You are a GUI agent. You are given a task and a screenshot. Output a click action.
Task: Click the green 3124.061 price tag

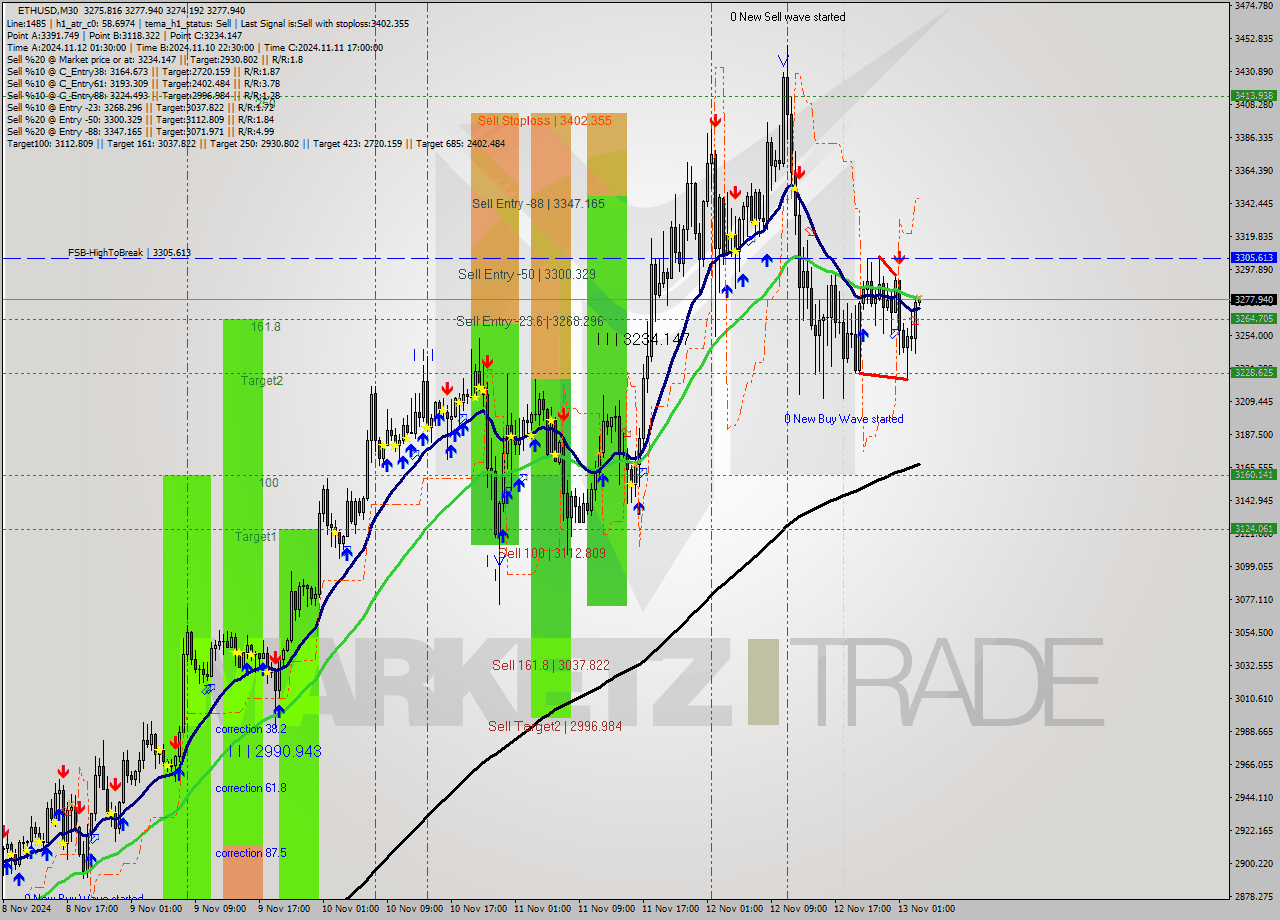pyautogui.click(x=1253, y=528)
